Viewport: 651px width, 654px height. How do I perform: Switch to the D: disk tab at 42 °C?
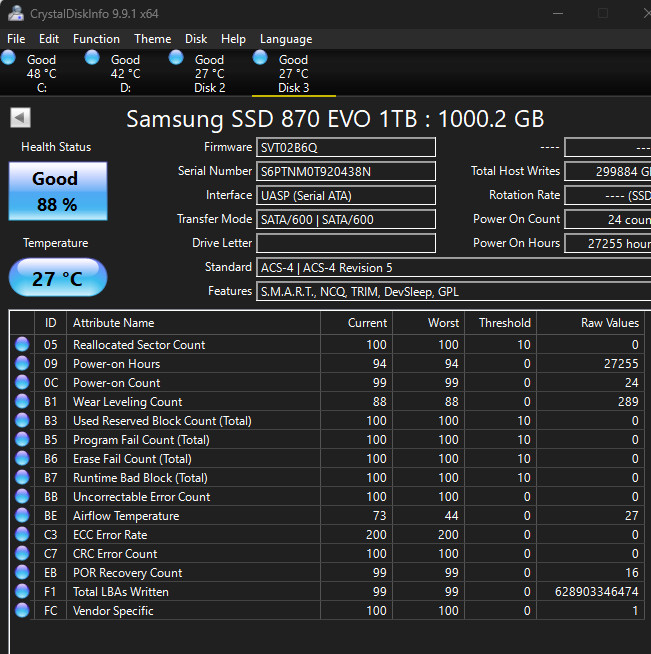(126, 73)
